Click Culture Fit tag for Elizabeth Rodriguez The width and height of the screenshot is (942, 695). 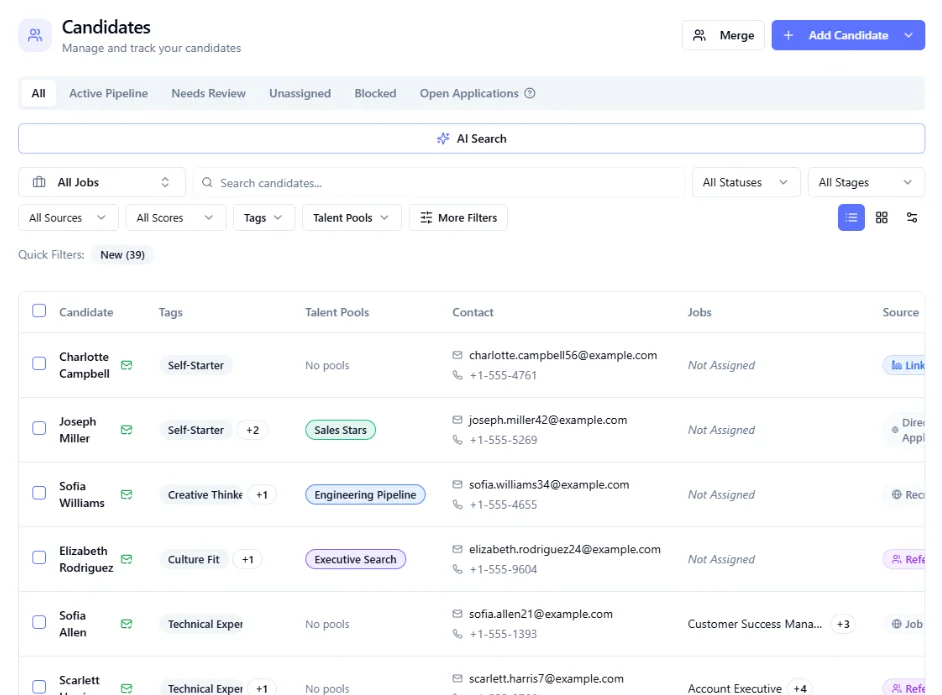(193, 559)
